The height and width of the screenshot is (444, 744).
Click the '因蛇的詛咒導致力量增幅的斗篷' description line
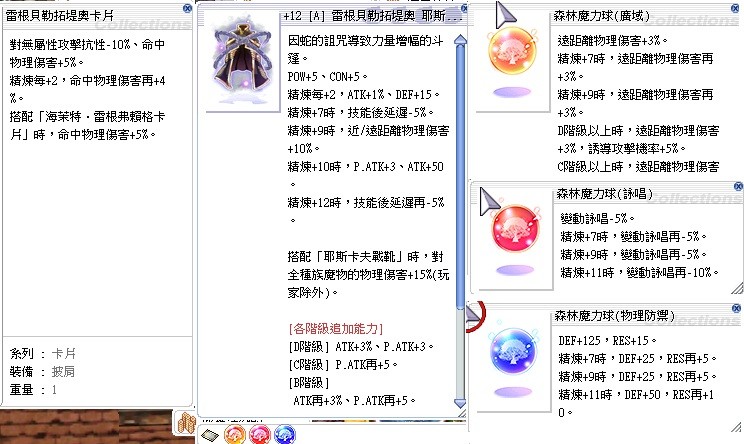(x=365, y=49)
